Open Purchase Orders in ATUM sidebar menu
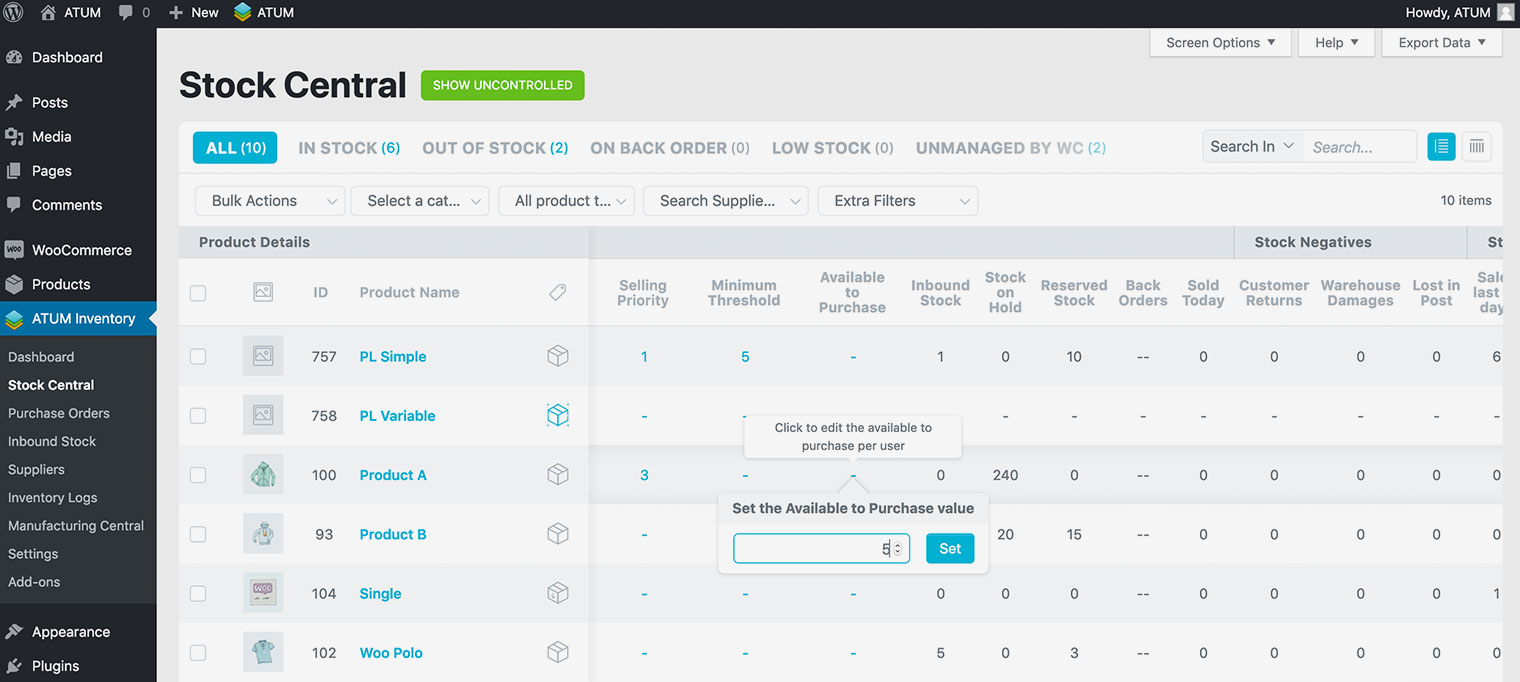Image resolution: width=1520 pixels, height=682 pixels. pyautogui.click(x=59, y=413)
